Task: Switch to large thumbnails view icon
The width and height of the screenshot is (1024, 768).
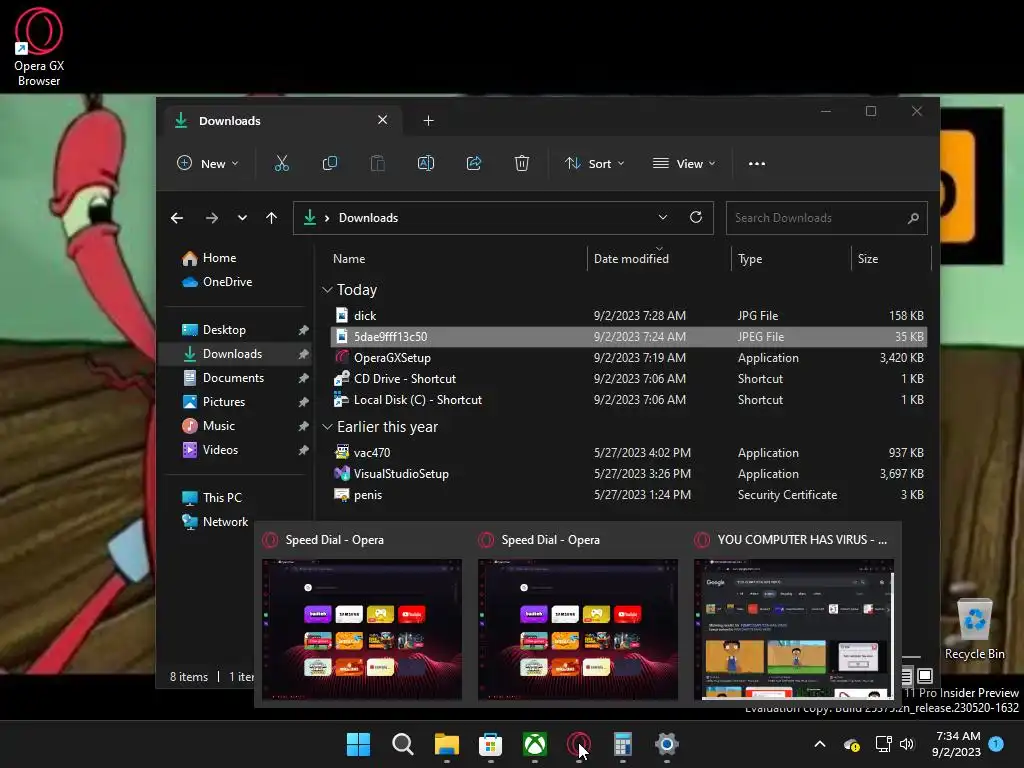Action: click(925, 675)
